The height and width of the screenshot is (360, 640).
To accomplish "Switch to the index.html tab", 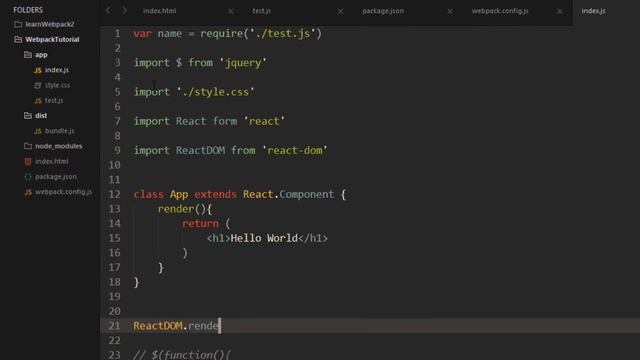I will pos(160,11).
